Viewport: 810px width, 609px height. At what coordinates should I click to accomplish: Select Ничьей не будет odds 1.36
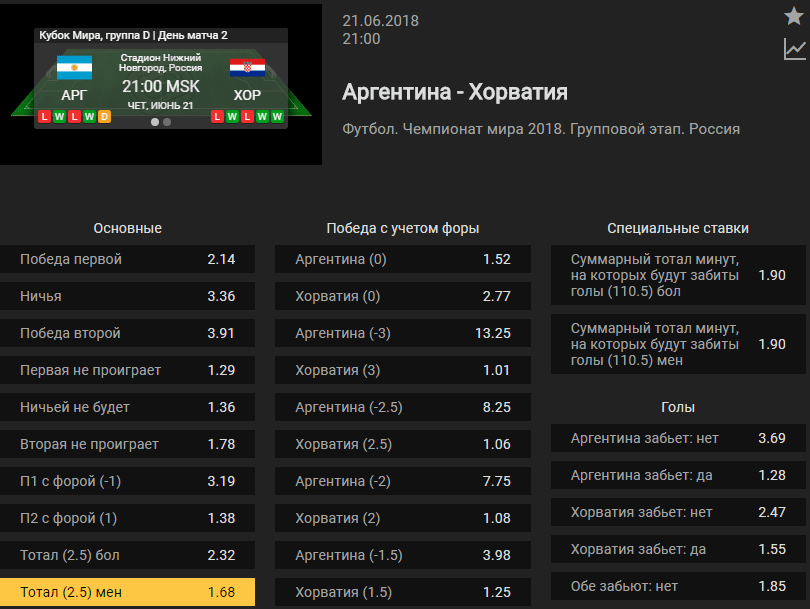tap(128, 407)
